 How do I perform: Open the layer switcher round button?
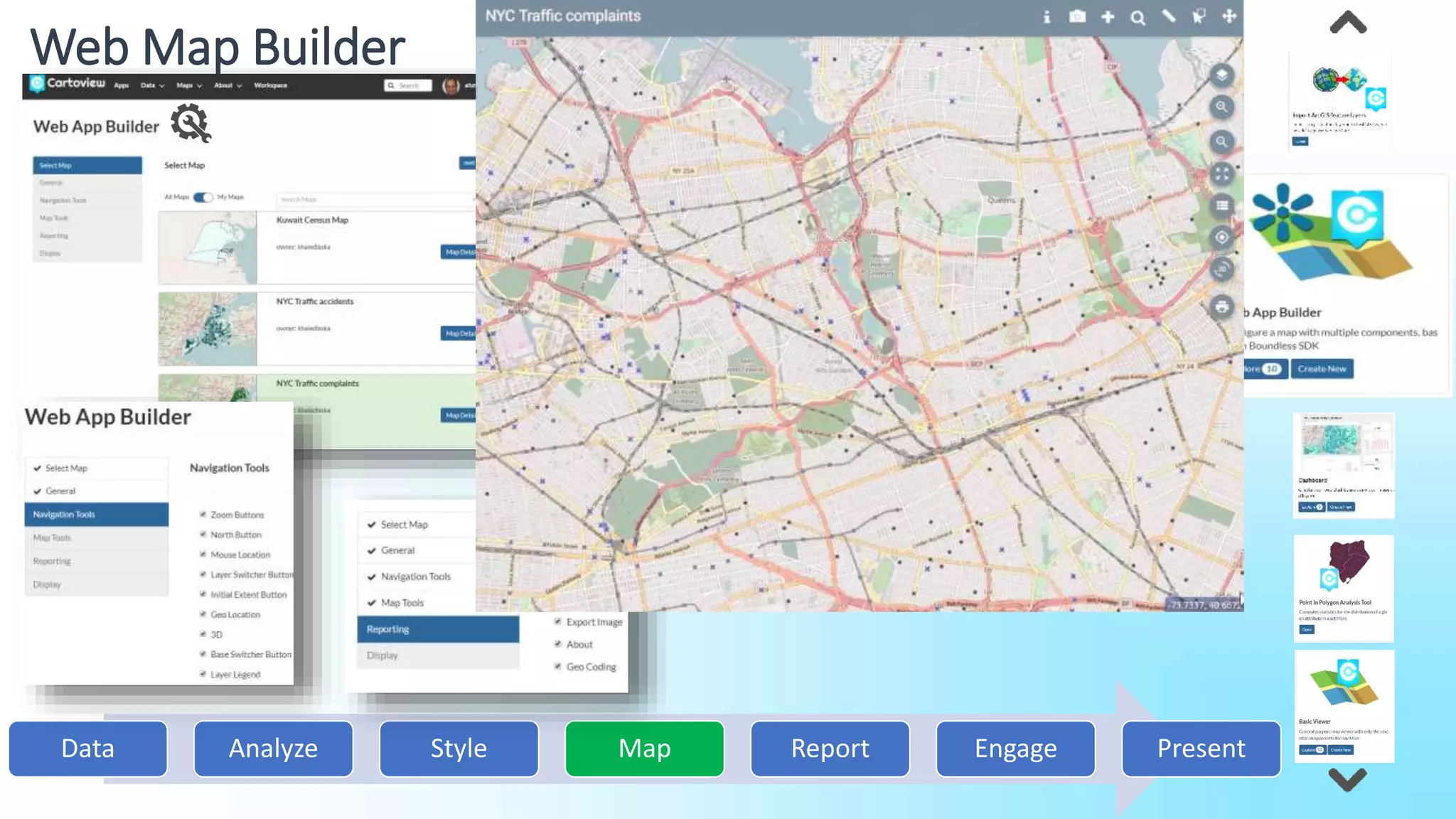click(x=1221, y=75)
